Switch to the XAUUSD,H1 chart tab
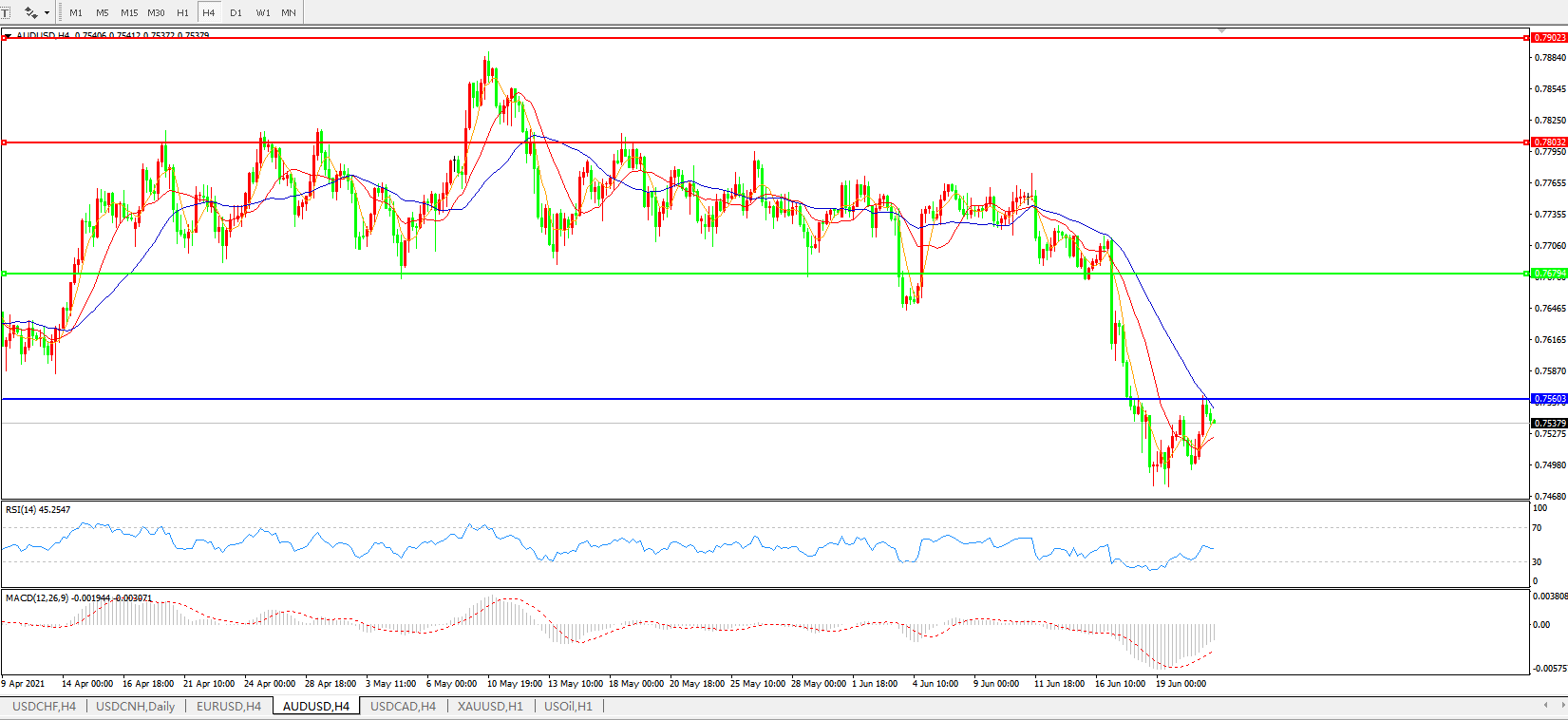 tap(490, 707)
